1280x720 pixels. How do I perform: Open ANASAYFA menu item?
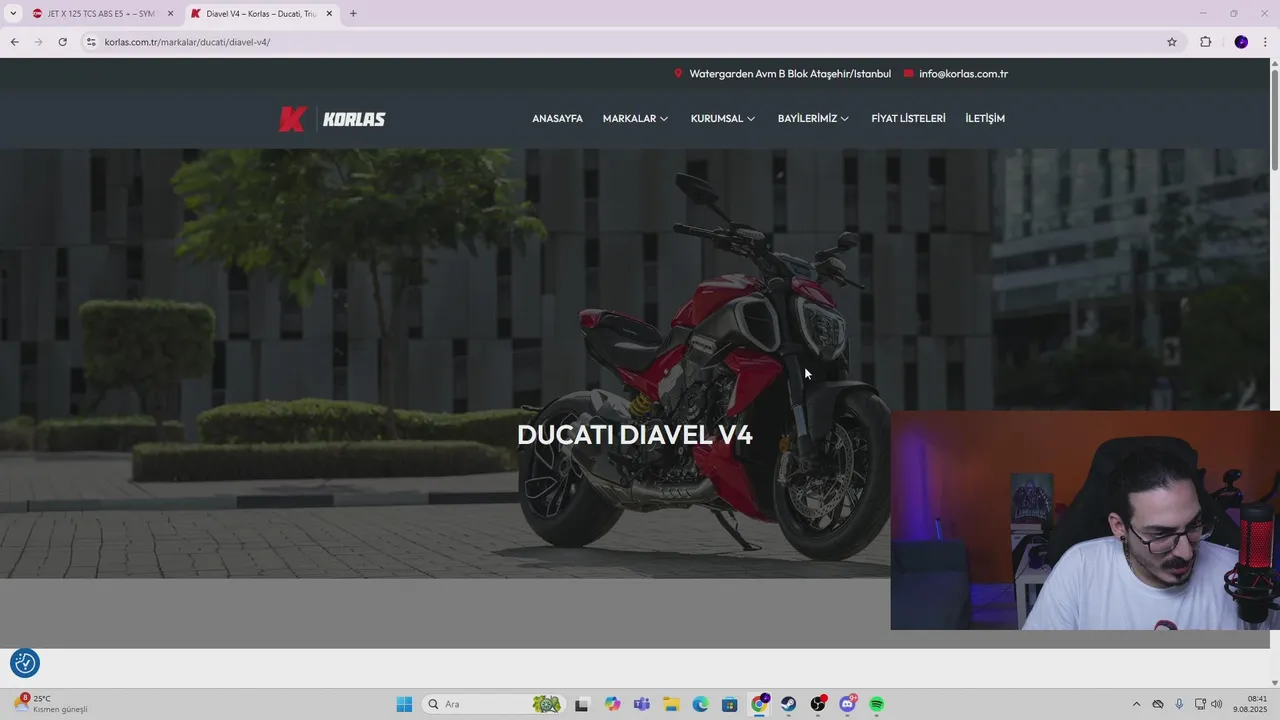(557, 118)
